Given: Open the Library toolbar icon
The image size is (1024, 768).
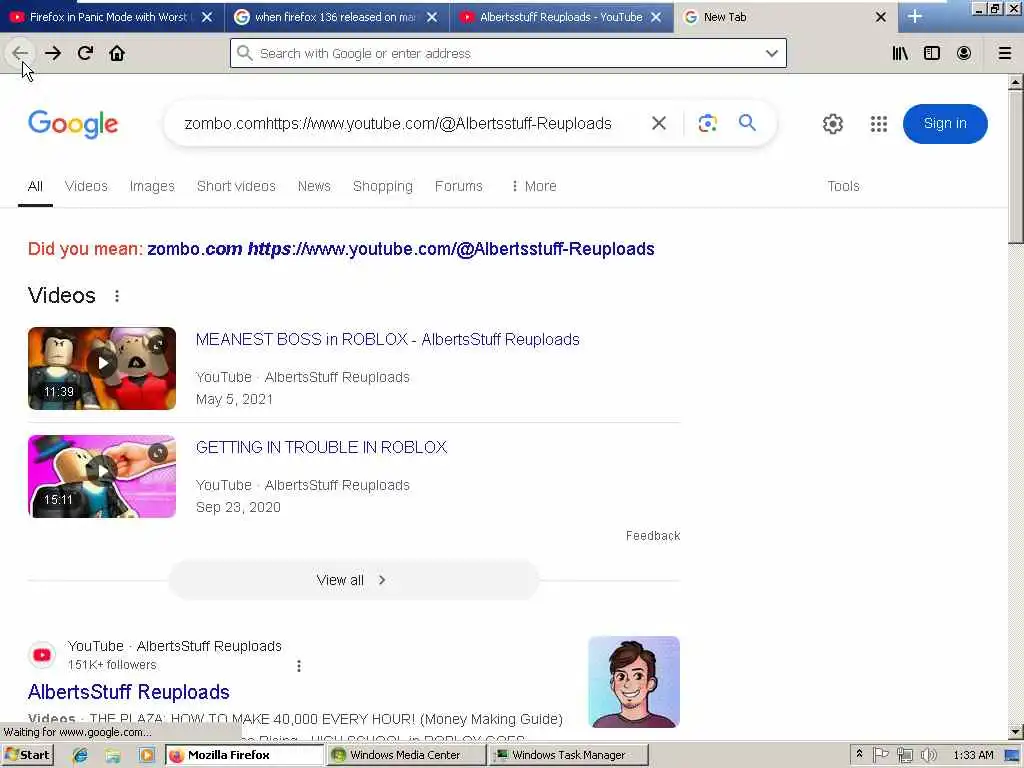Looking at the screenshot, I should 900,53.
